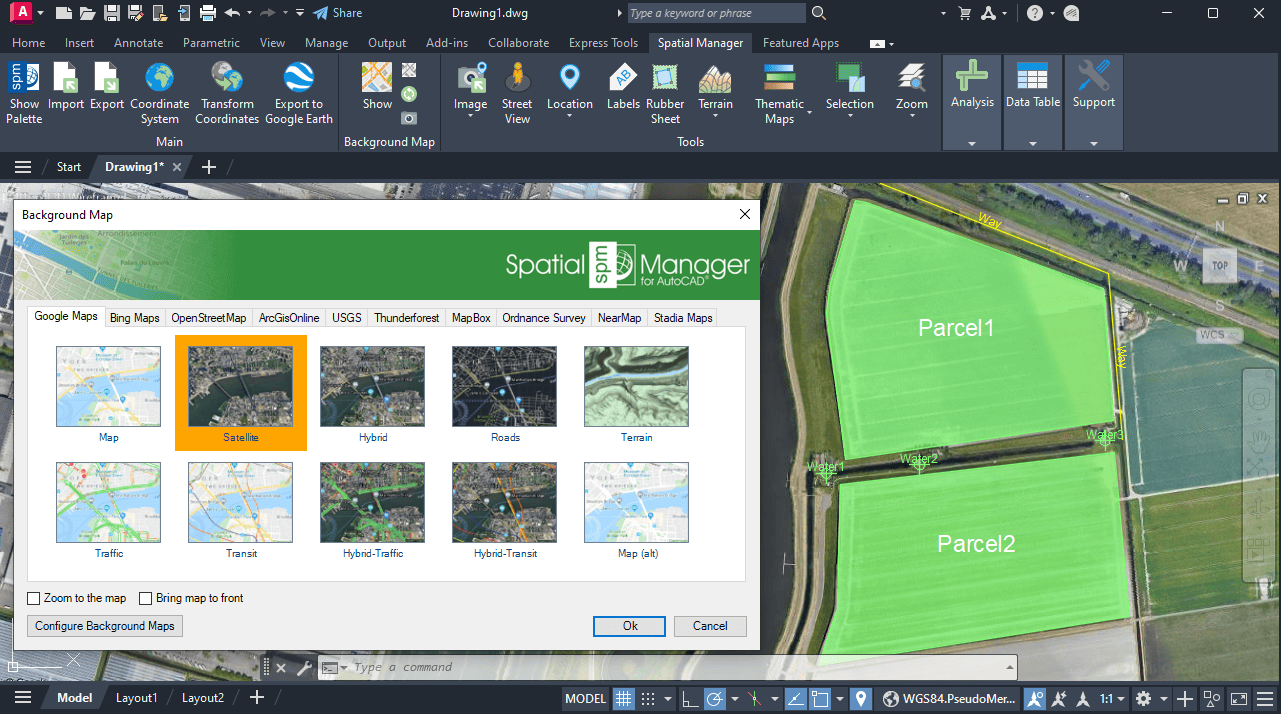Image resolution: width=1281 pixels, height=714 pixels.
Task: Toggle object snap tracking in status bar
Action: pos(796,699)
